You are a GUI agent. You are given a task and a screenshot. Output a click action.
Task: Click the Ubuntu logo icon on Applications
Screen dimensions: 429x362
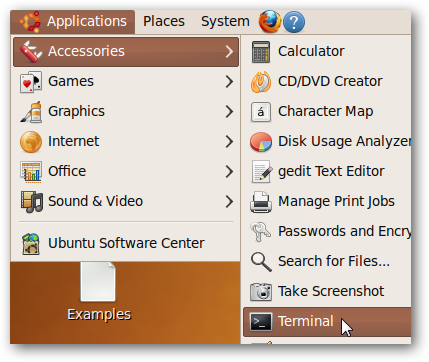[30, 22]
